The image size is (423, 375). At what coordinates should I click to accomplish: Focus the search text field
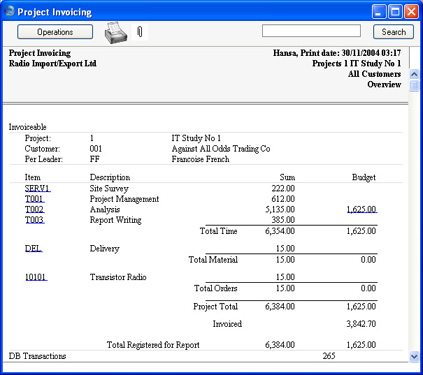311,31
